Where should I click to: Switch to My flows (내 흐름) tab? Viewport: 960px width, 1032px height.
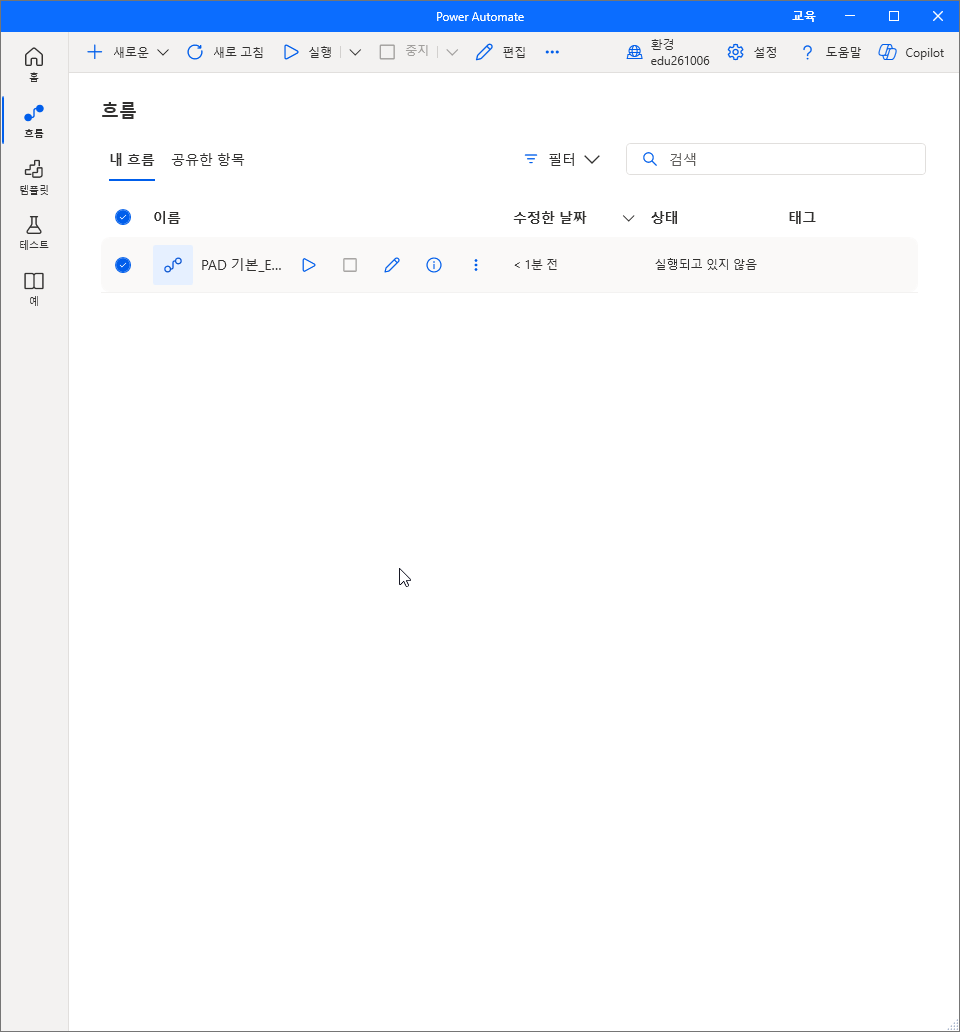[132, 160]
